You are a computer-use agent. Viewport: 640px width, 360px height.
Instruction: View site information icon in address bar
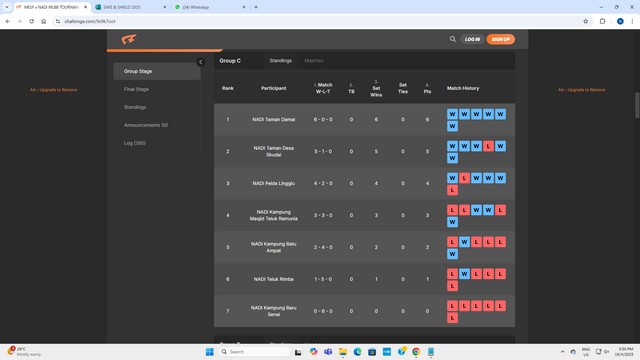coord(58,21)
